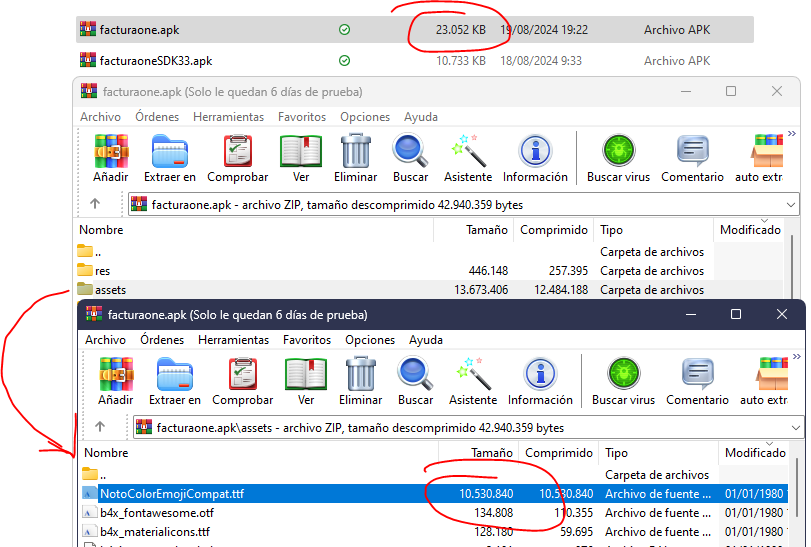Image resolution: width=811 pixels, height=547 pixels.
Task: Click Comentario icon in front window
Action: [x=697, y=374]
